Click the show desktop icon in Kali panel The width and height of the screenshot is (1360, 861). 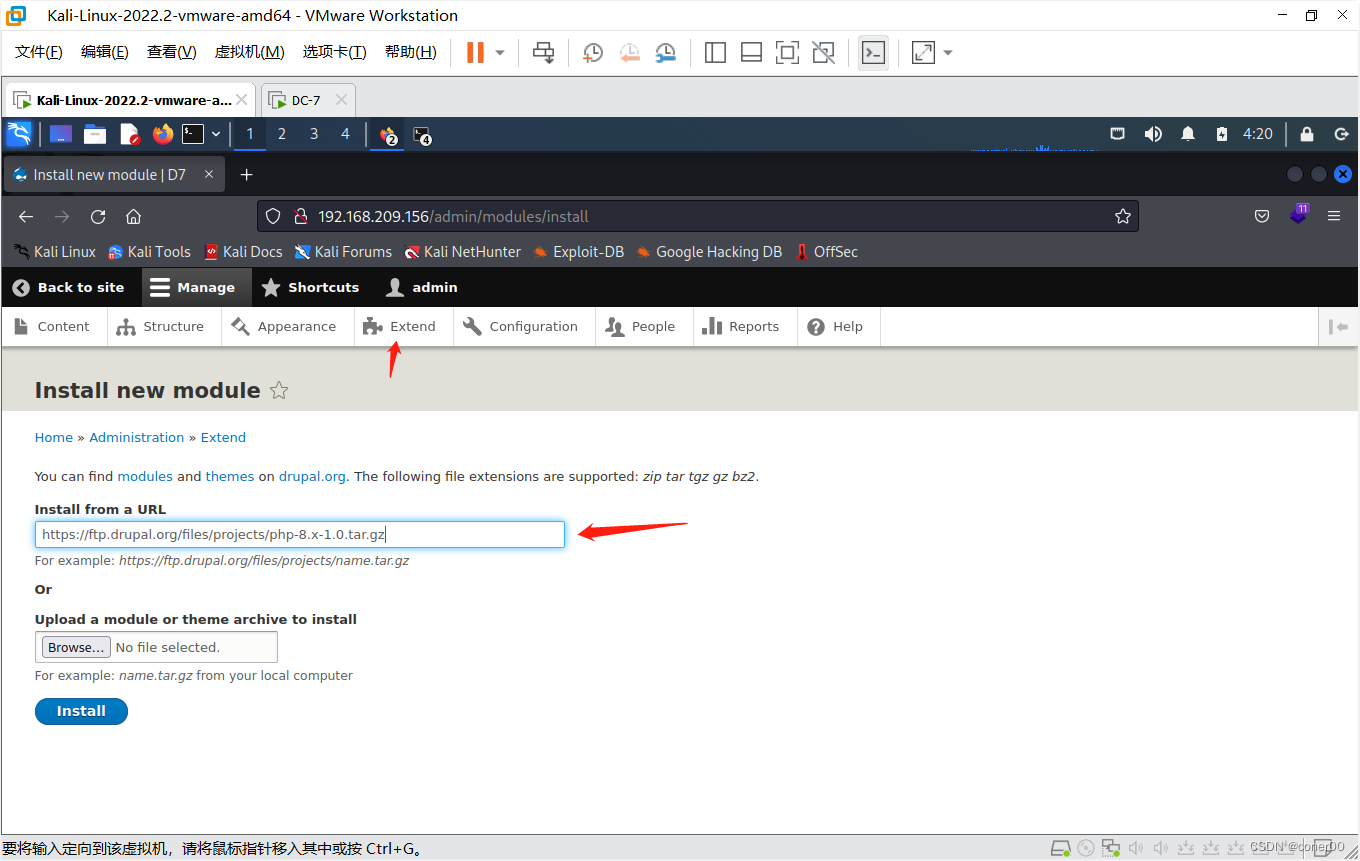(x=61, y=134)
